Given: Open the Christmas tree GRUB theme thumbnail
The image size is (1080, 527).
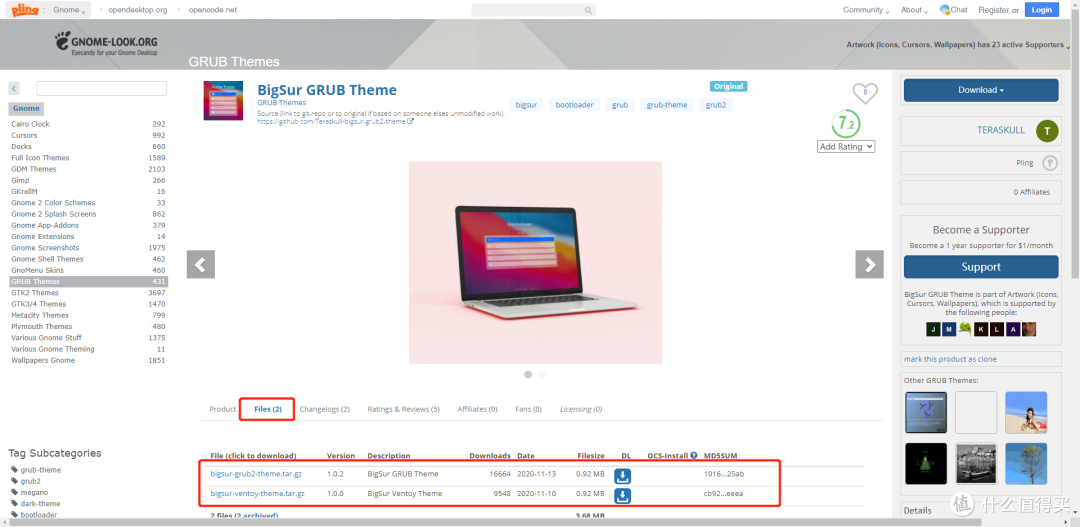Looking at the screenshot, I should (925, 464).
